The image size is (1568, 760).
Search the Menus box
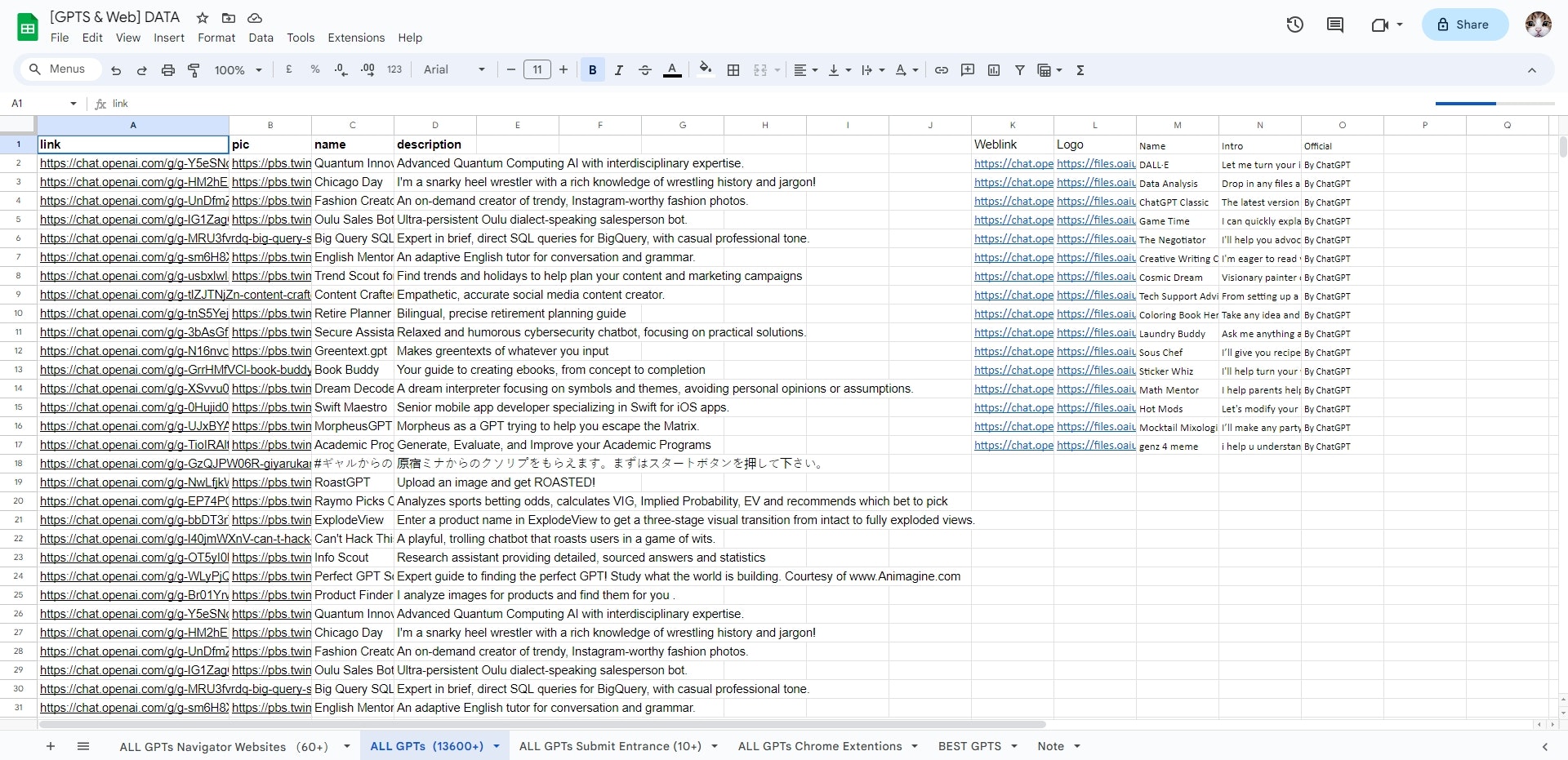59,69
